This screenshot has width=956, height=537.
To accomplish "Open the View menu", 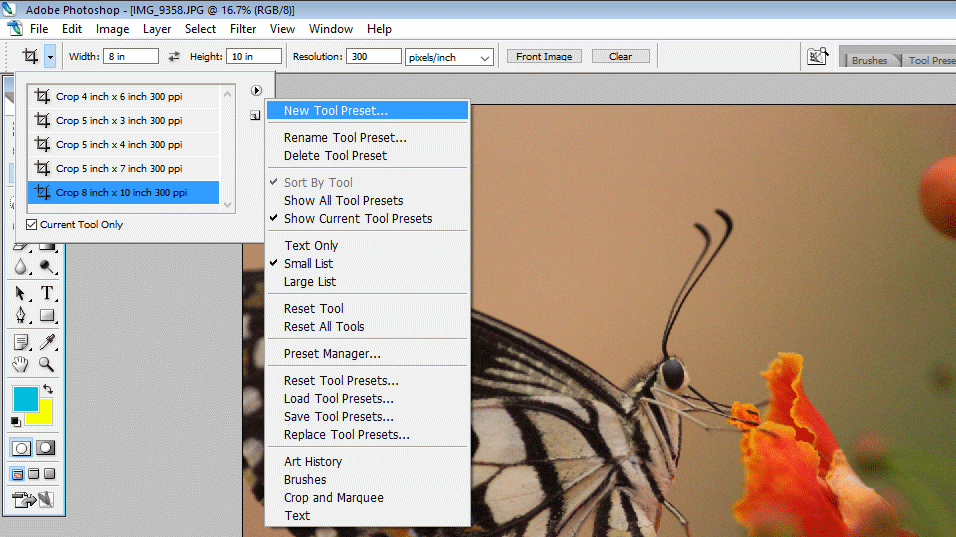I will pos(282,29).
